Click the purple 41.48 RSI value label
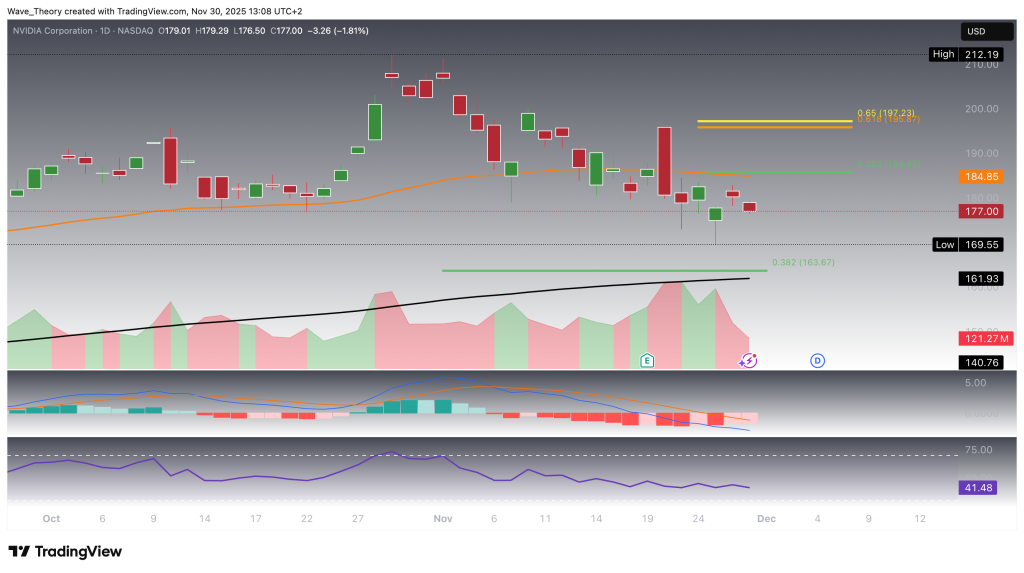Image resolution: width=1024 pixels, height=573 pixels. point(980,487)
